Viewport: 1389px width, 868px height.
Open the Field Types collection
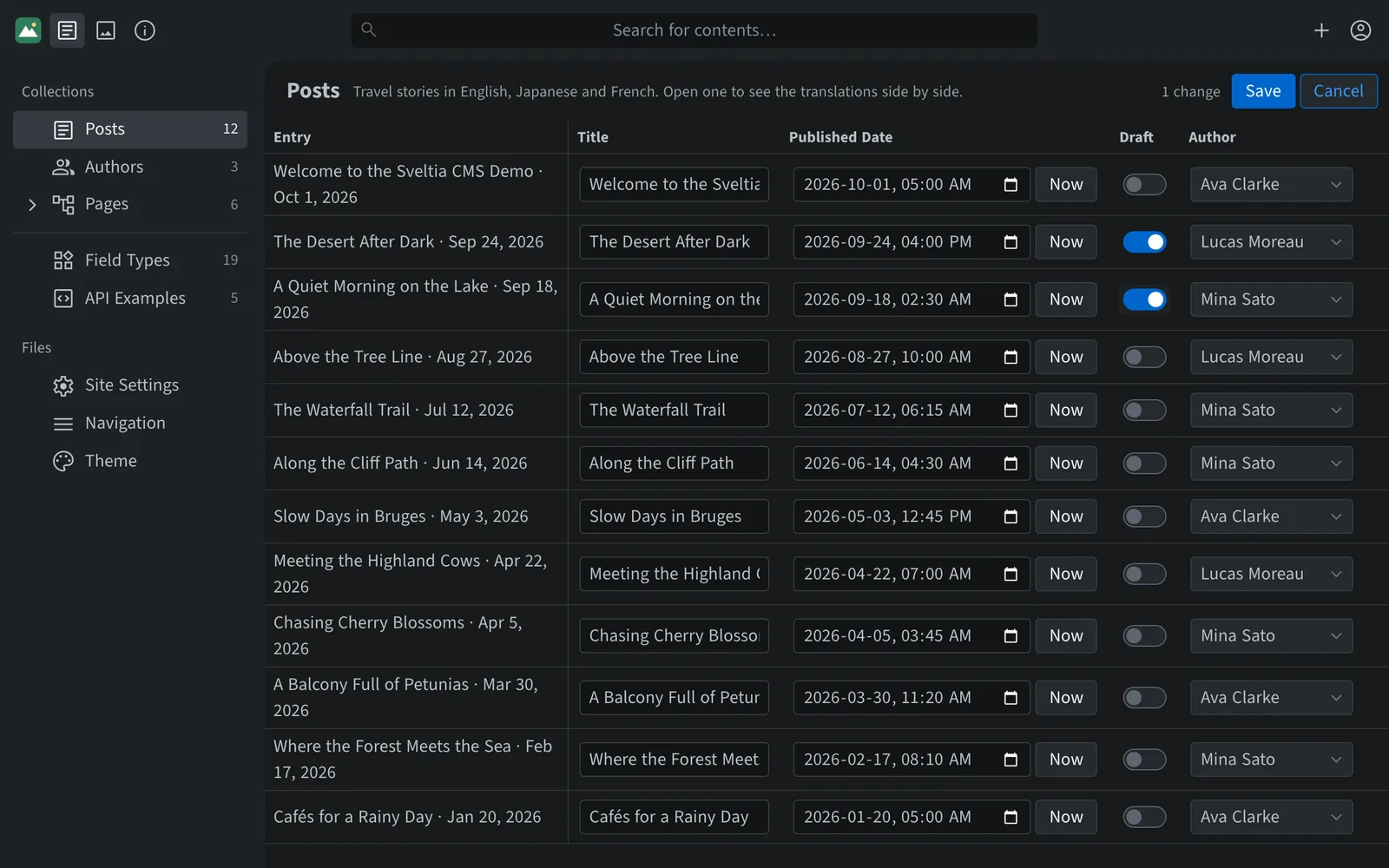pyautogui.click(x=130, y=260)
